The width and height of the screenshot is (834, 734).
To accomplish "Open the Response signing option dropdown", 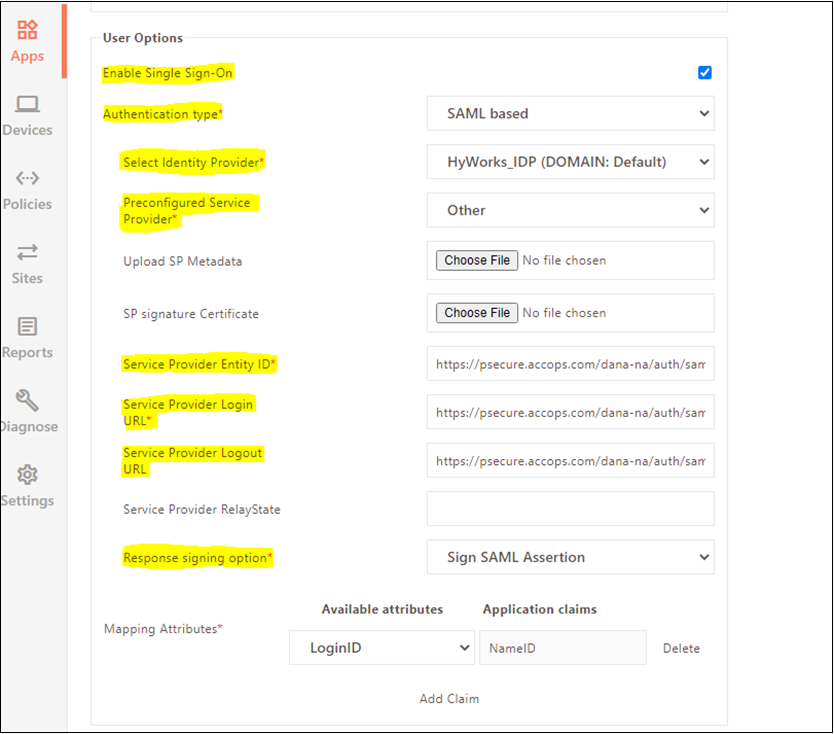I will point(570,558).
